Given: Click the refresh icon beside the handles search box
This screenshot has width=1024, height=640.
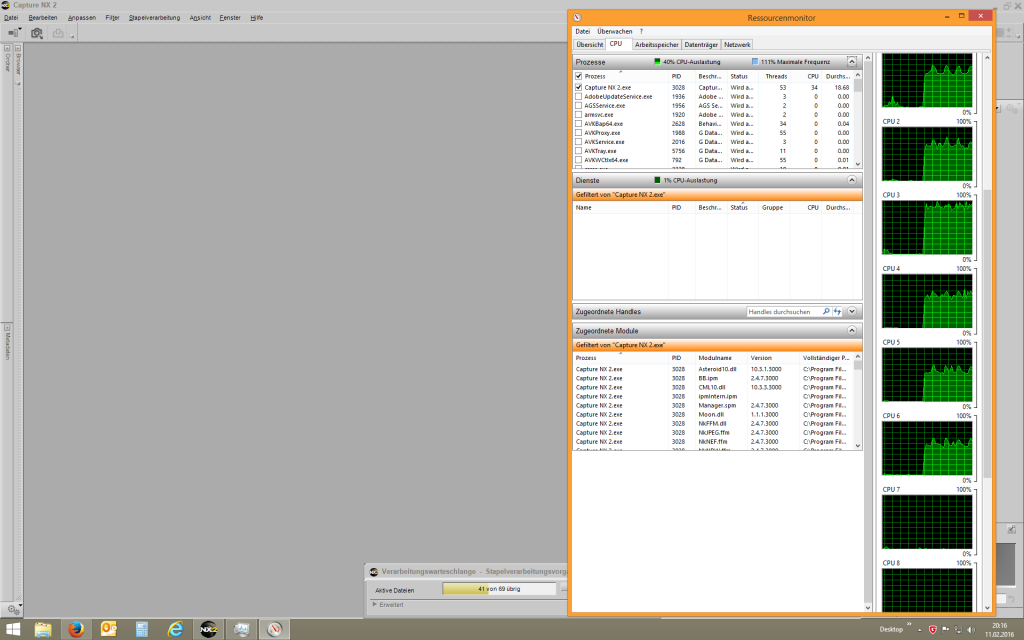Looking at the screenshot, I should pos(837,312).
